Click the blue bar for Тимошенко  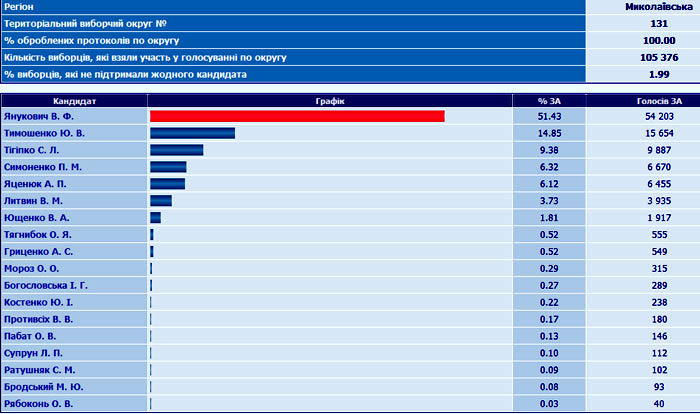[192, 133]
